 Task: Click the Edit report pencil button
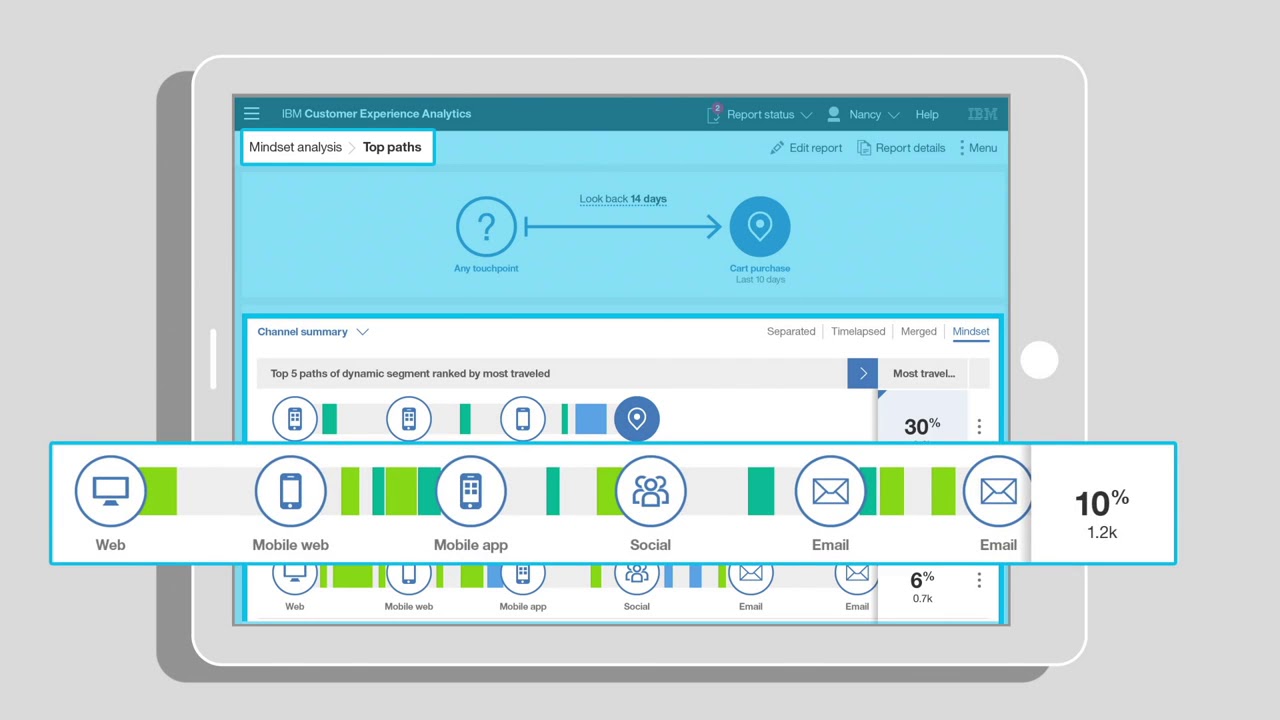(806, 148)
